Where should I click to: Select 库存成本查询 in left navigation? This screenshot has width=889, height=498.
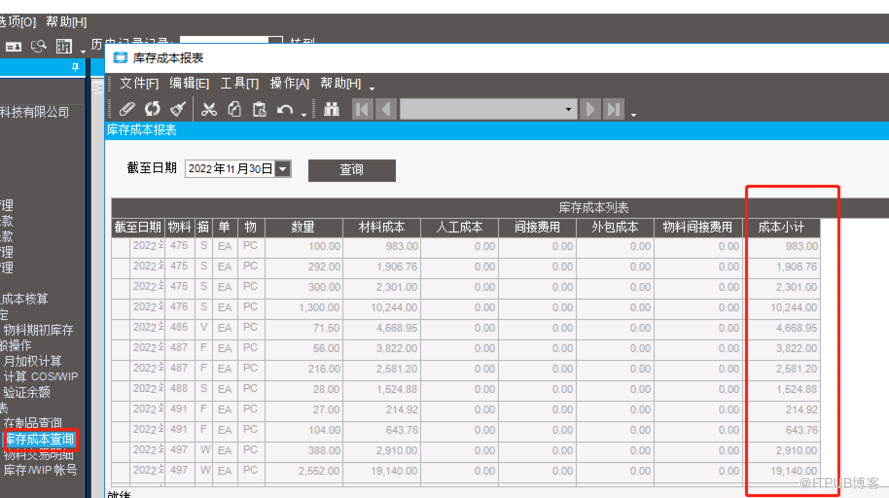tap(40, 439)
